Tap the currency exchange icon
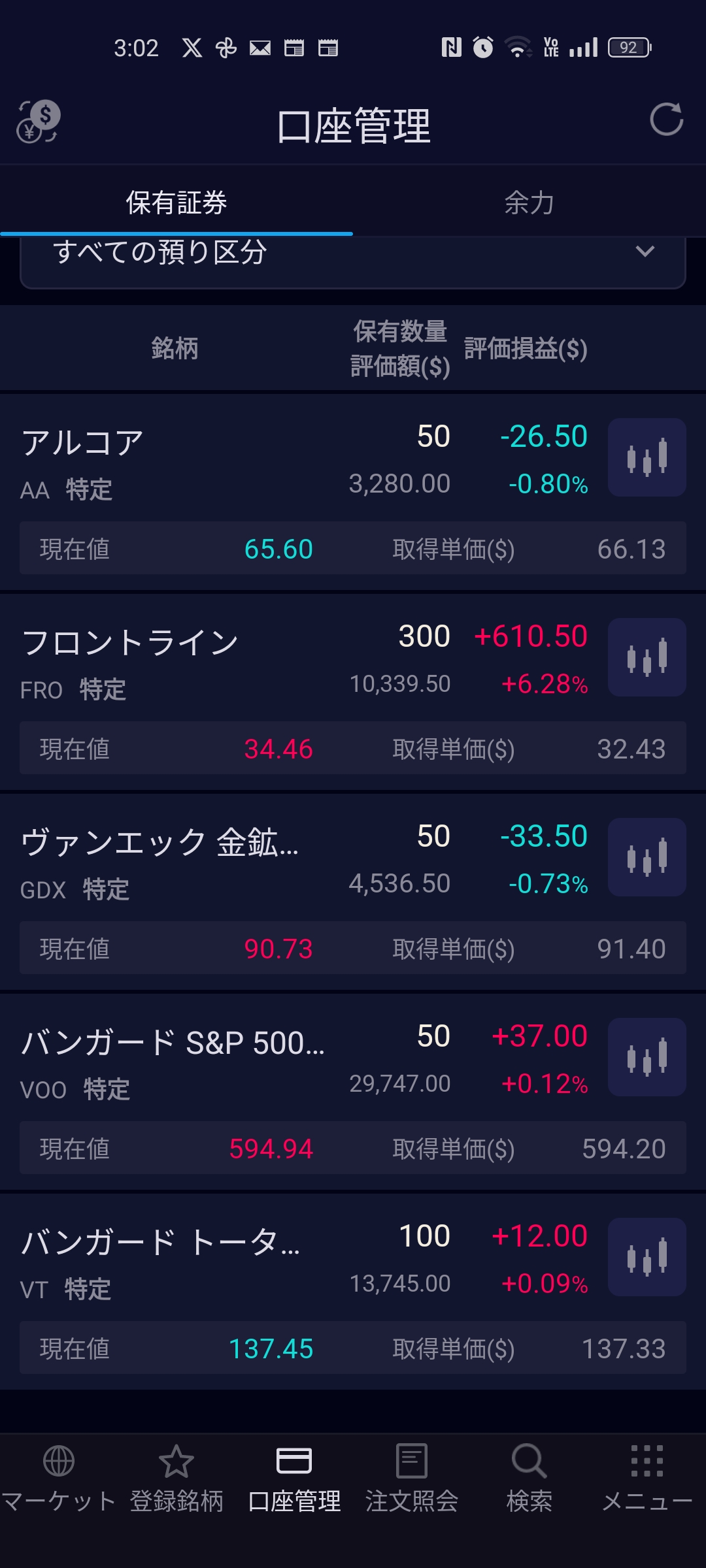This screenshot has width=706, height=1568. tap(39, 122)
